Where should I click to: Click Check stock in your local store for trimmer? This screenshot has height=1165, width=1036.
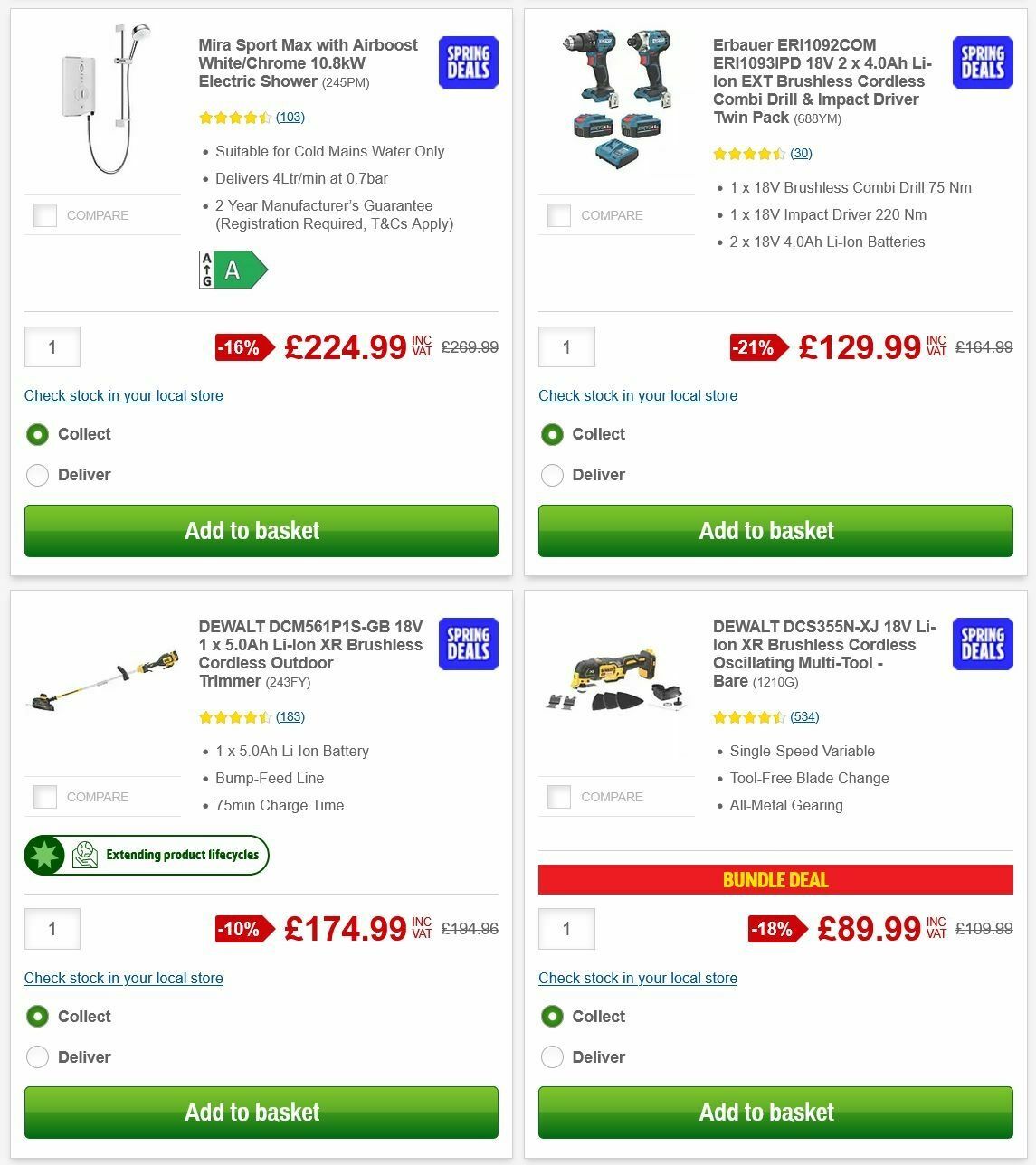[123, 978]
